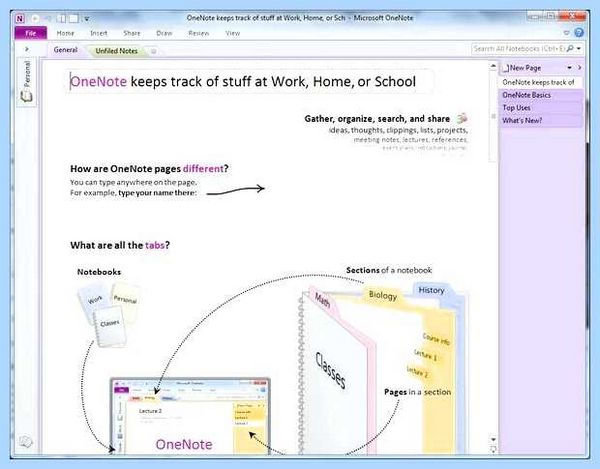Viewport: 600px width, 469px height.
Task: Open the Personal notebook in the sidebar
Action: pyautogui.click(x=27, y=81)
